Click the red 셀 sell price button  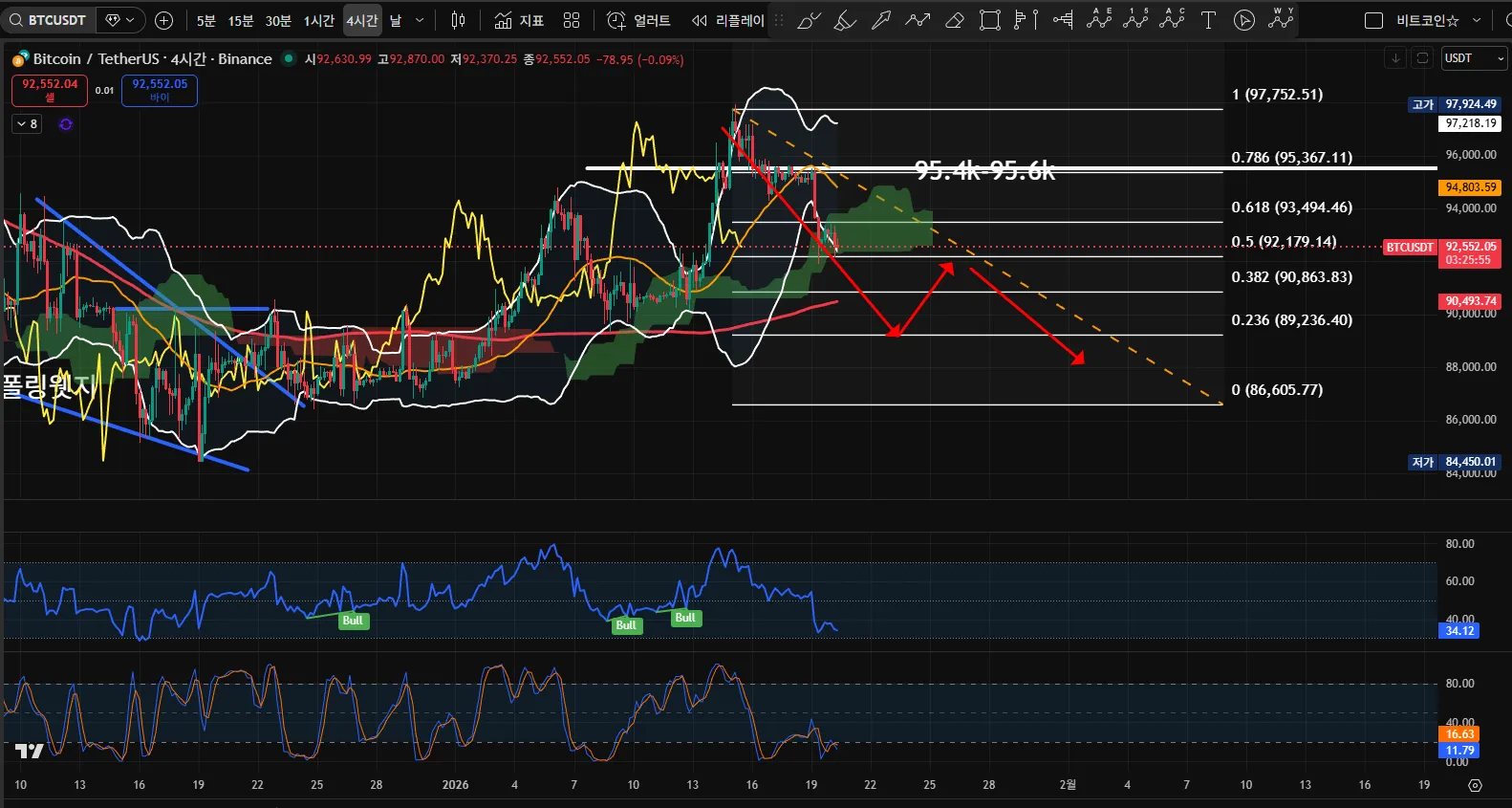[x=50, y=90]
